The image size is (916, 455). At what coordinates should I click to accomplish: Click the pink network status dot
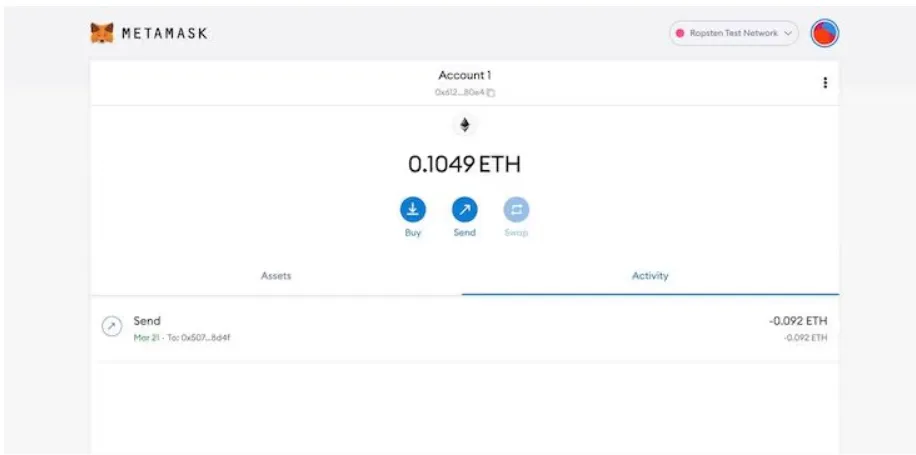click(680, 33)
